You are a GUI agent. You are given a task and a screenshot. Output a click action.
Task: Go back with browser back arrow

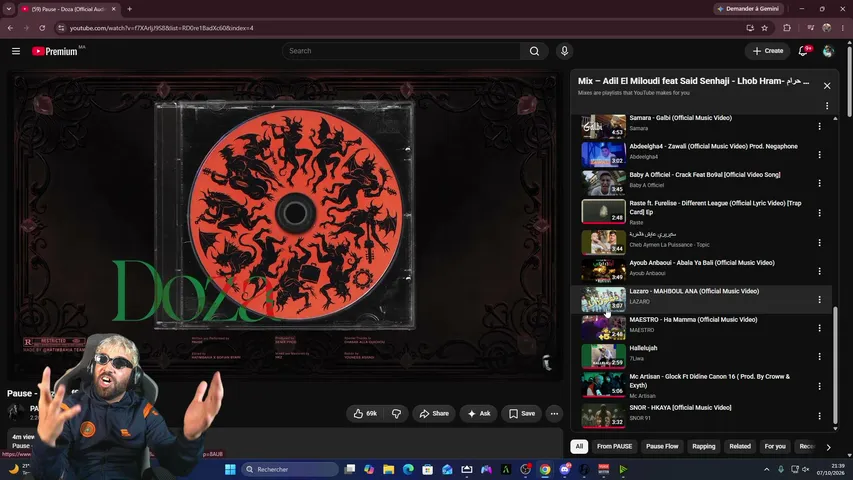click(x=10, y=28)
